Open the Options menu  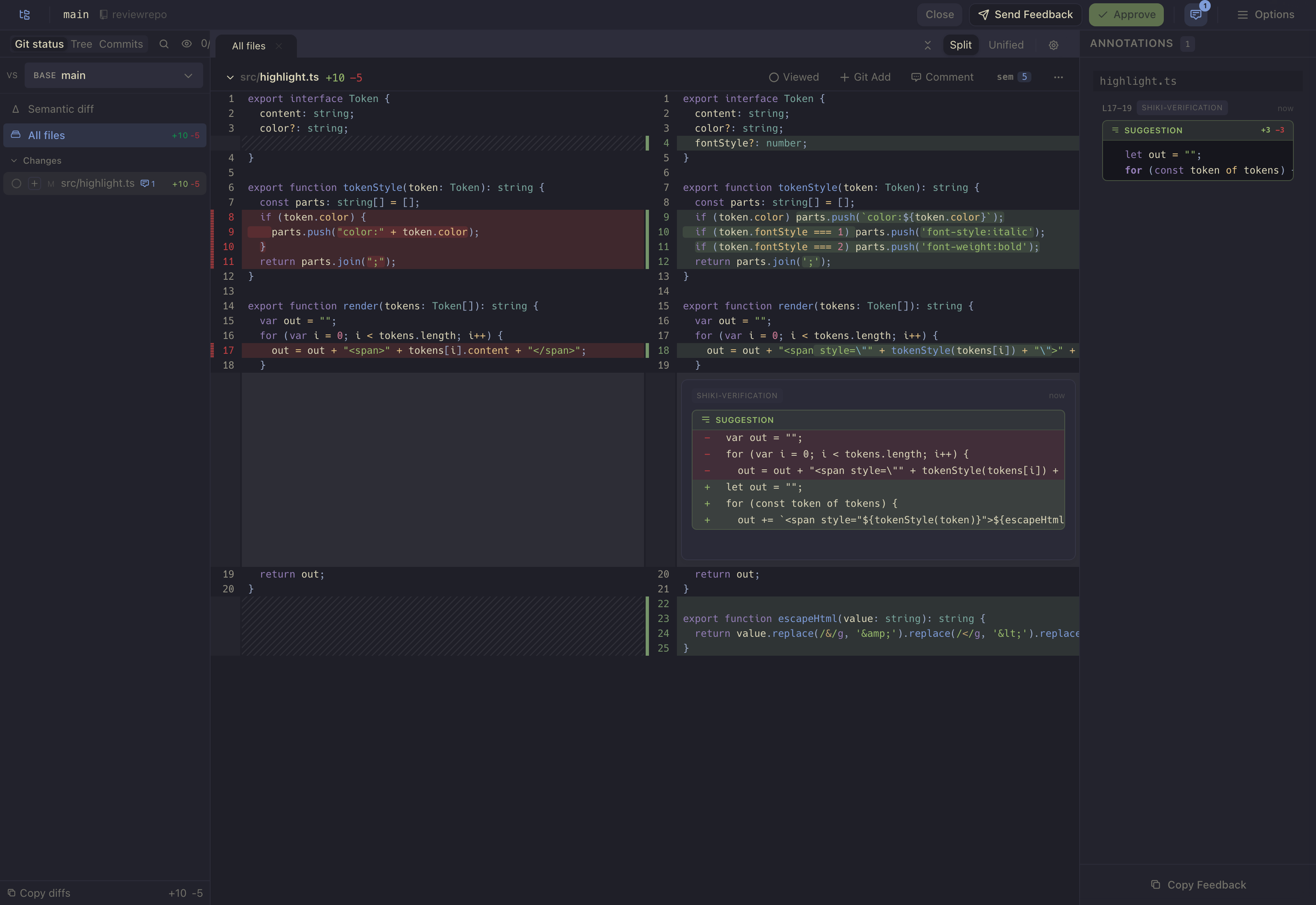[x=1265, y=15]
